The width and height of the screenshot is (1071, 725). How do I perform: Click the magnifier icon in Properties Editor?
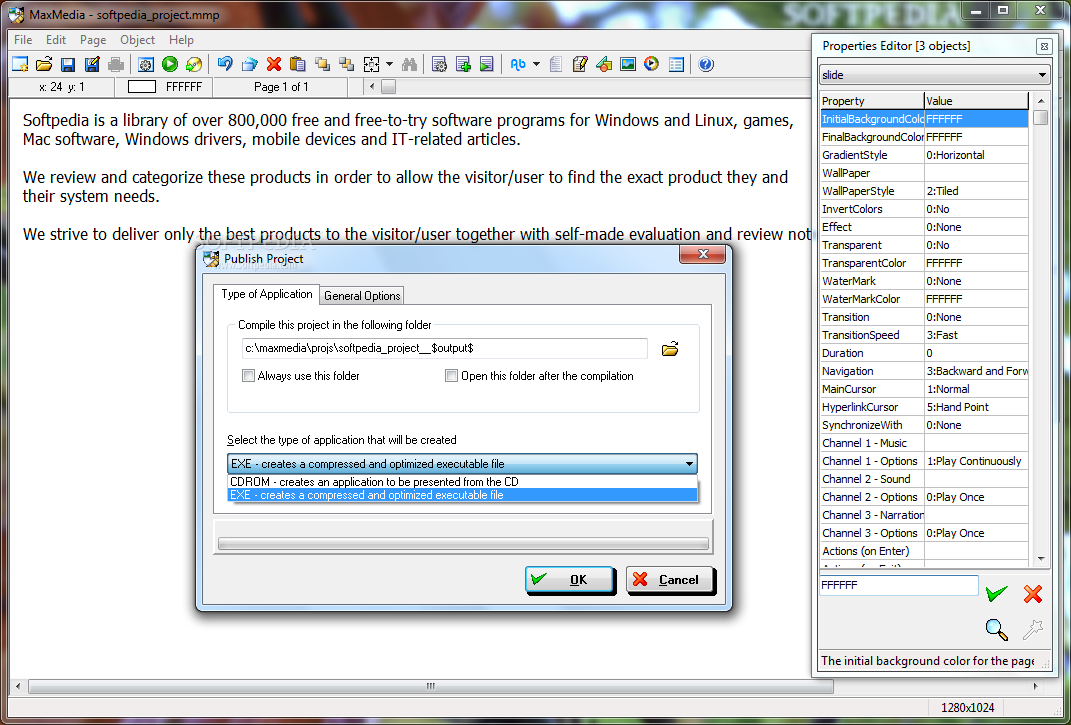997,629
